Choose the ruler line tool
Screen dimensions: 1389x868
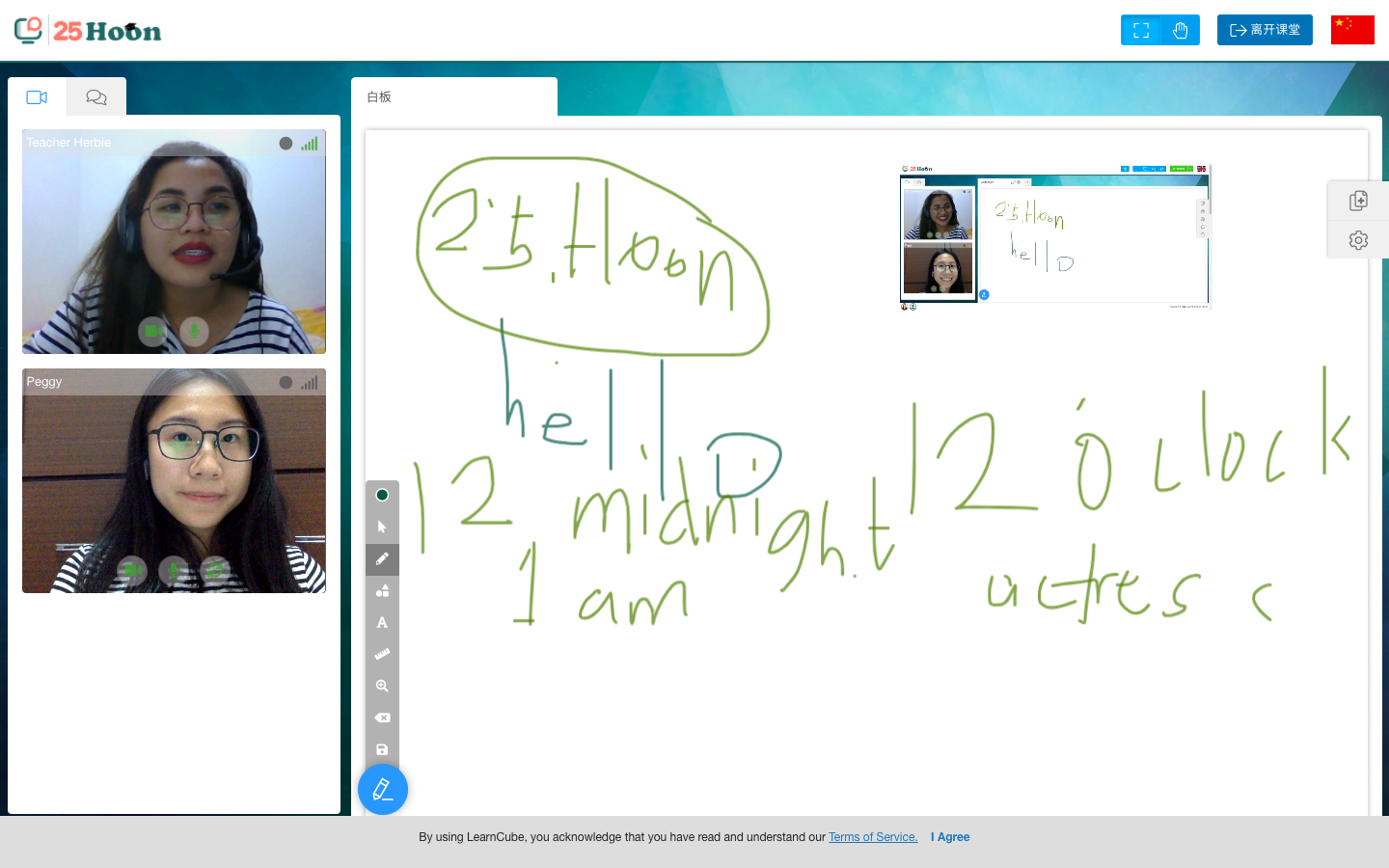[382, 655]
